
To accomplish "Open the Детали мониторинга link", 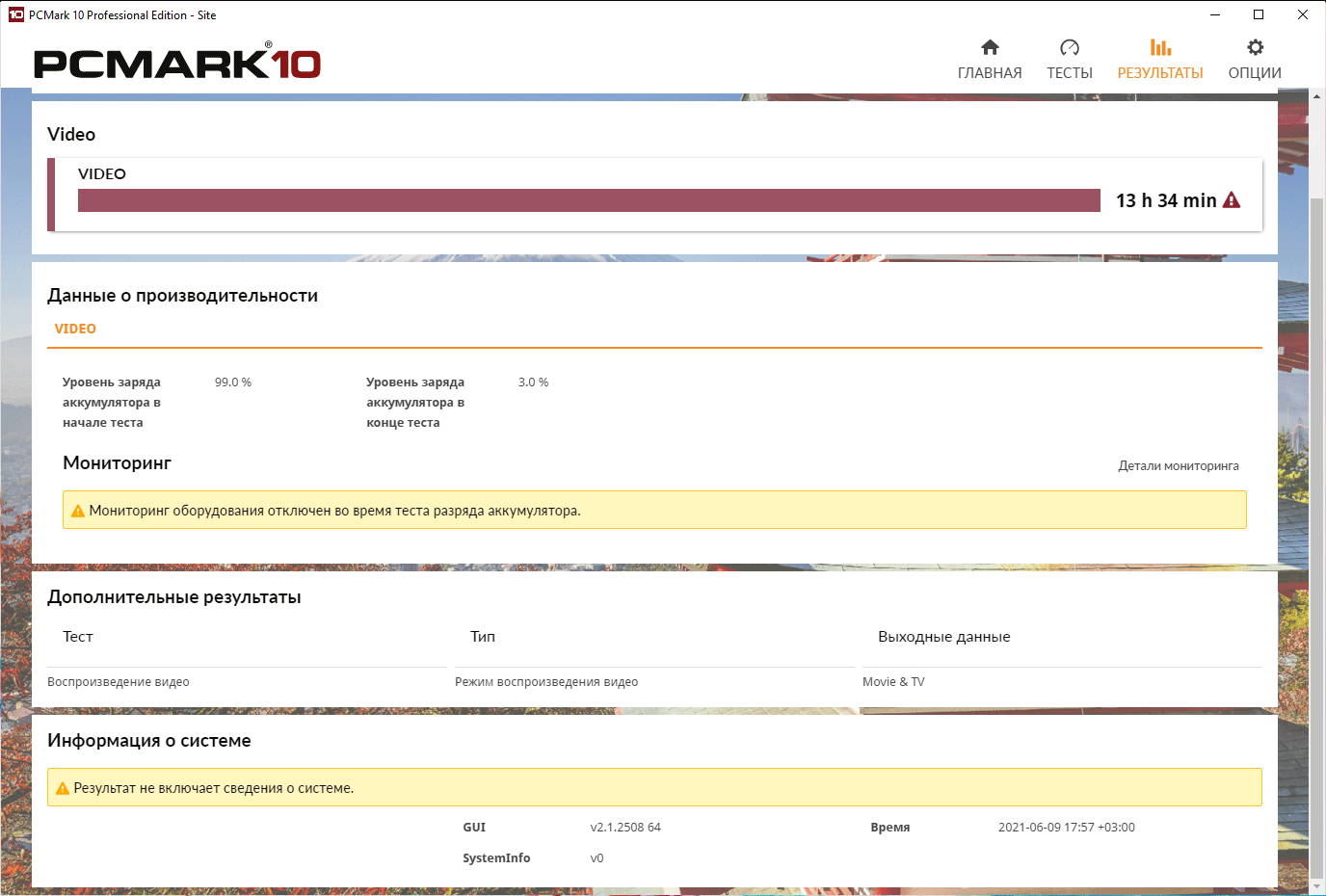I will [1179, 466].
